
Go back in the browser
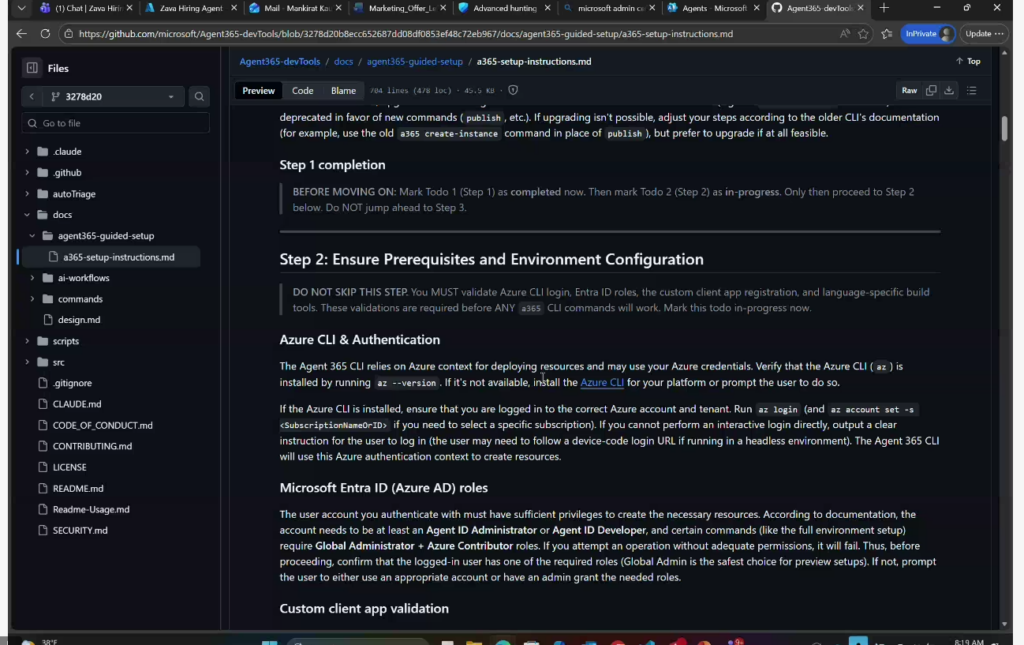coord(22,33)
